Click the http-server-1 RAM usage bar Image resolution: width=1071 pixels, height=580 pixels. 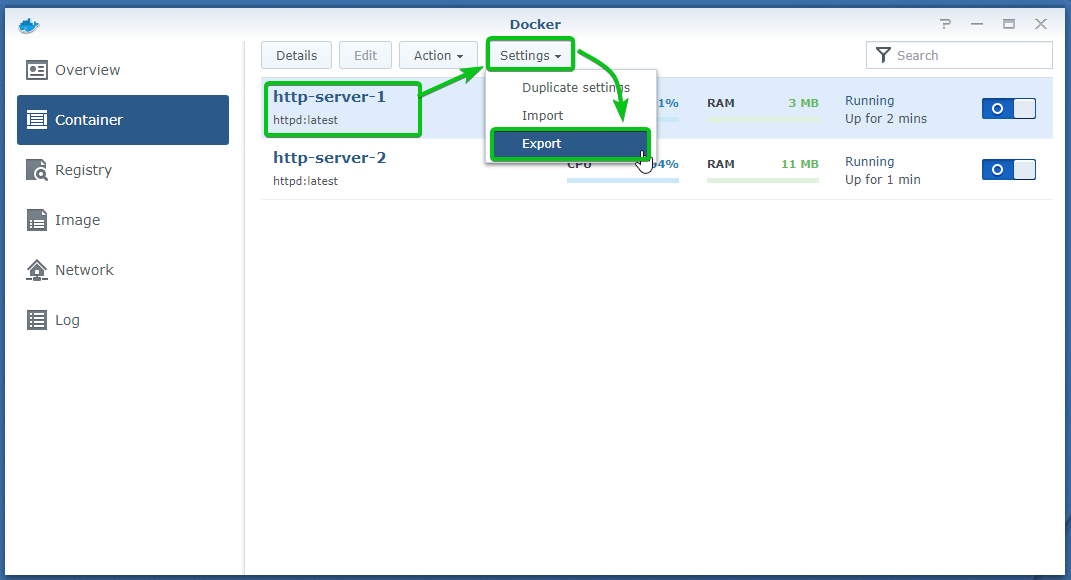click(763, 120)
